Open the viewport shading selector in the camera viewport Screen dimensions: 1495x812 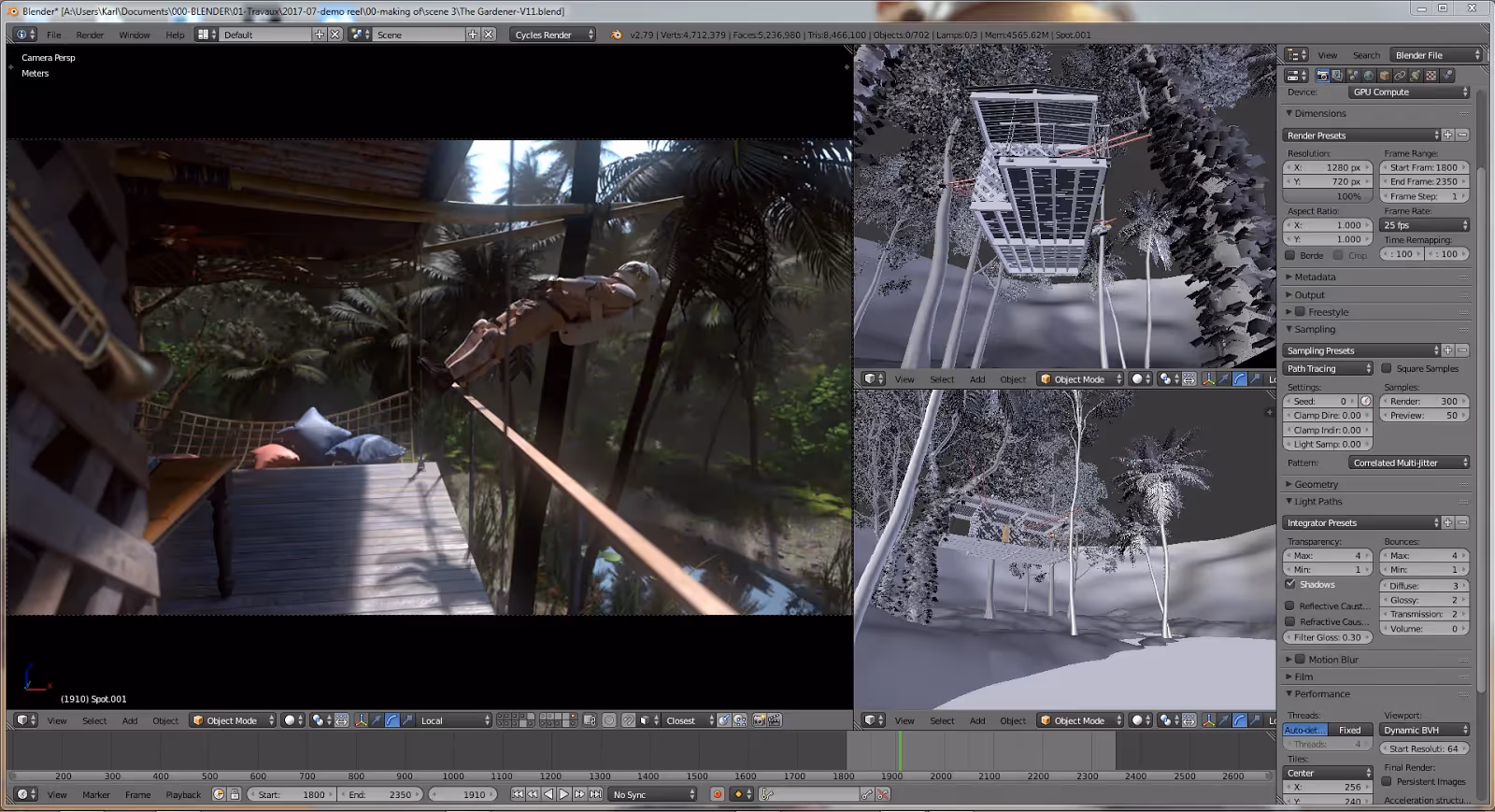pos(292,720)
